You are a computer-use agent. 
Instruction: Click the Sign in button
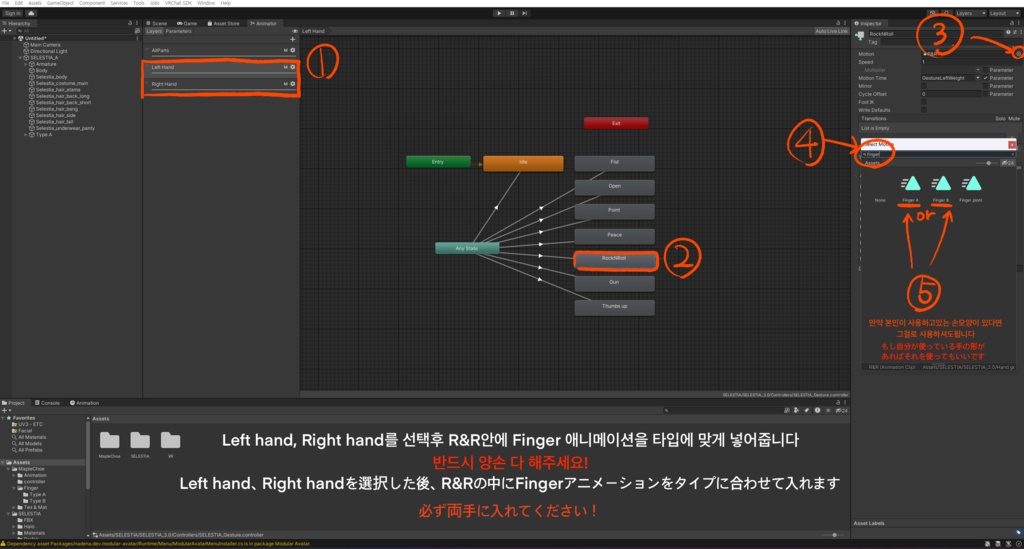(12, 13)
